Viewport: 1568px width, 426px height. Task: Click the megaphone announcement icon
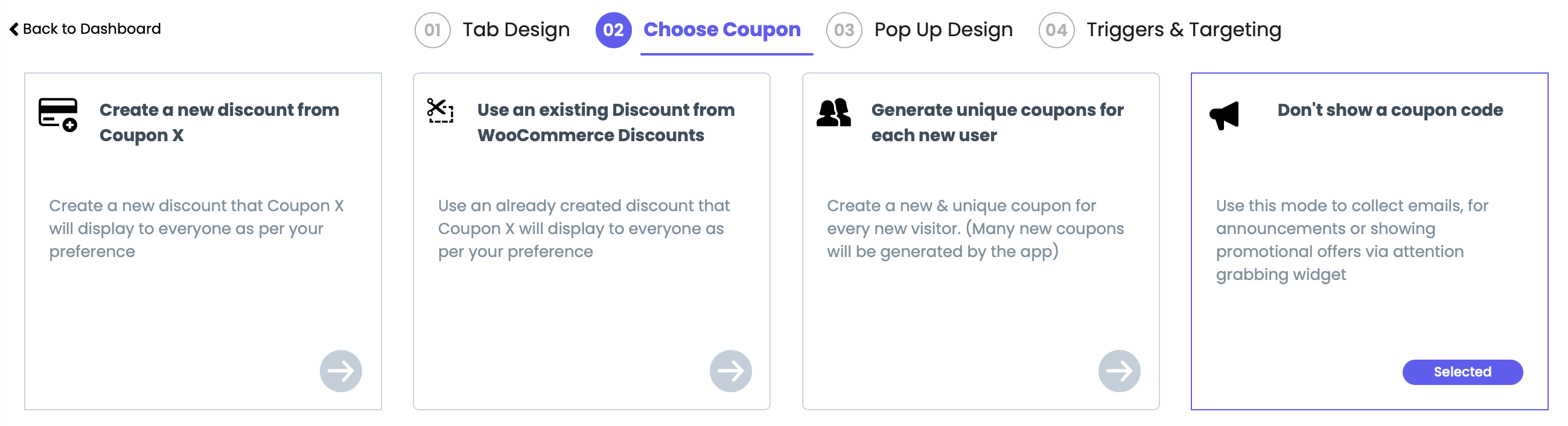[1224, 115]
